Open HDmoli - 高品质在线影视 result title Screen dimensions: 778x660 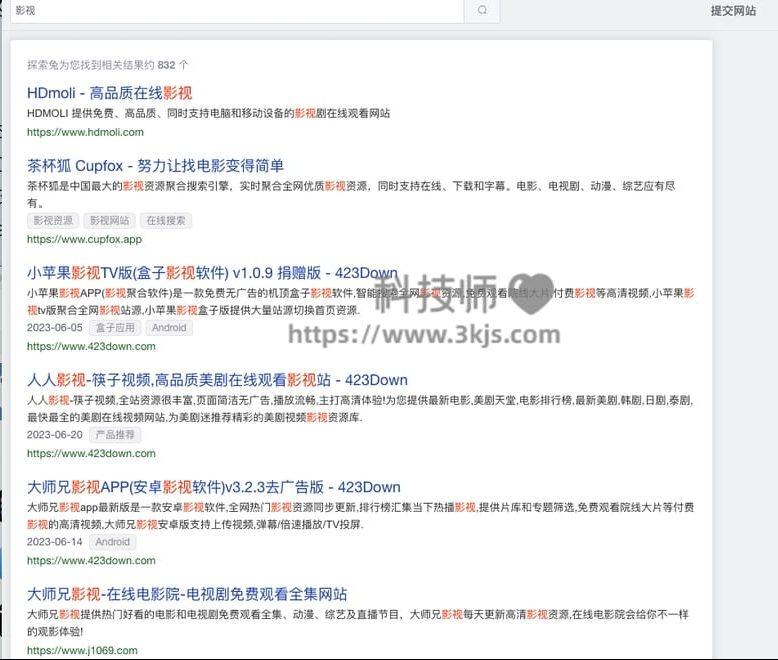(110, 93)
